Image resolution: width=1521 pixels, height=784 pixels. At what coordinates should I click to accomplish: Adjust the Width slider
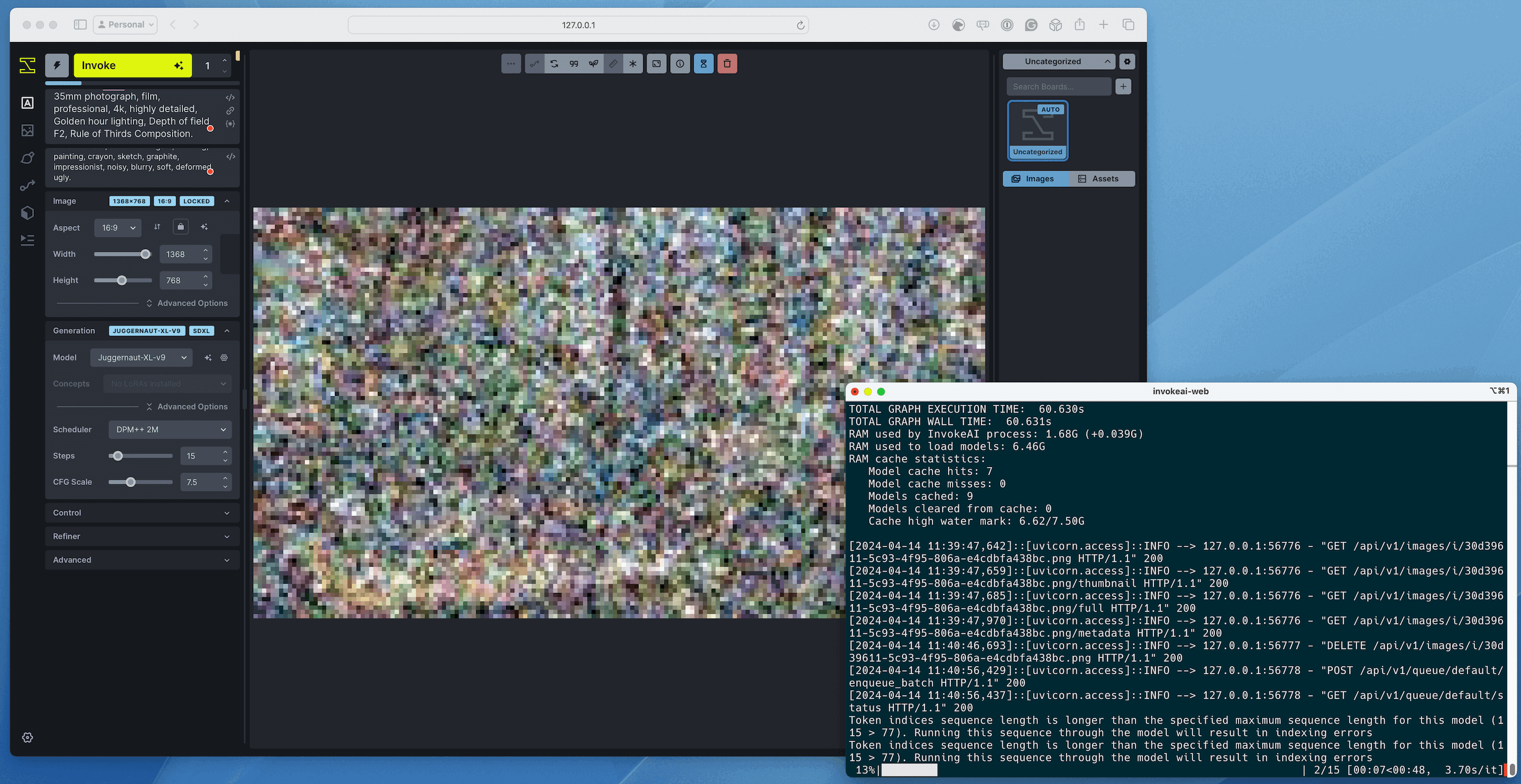(x=123, y=254)
